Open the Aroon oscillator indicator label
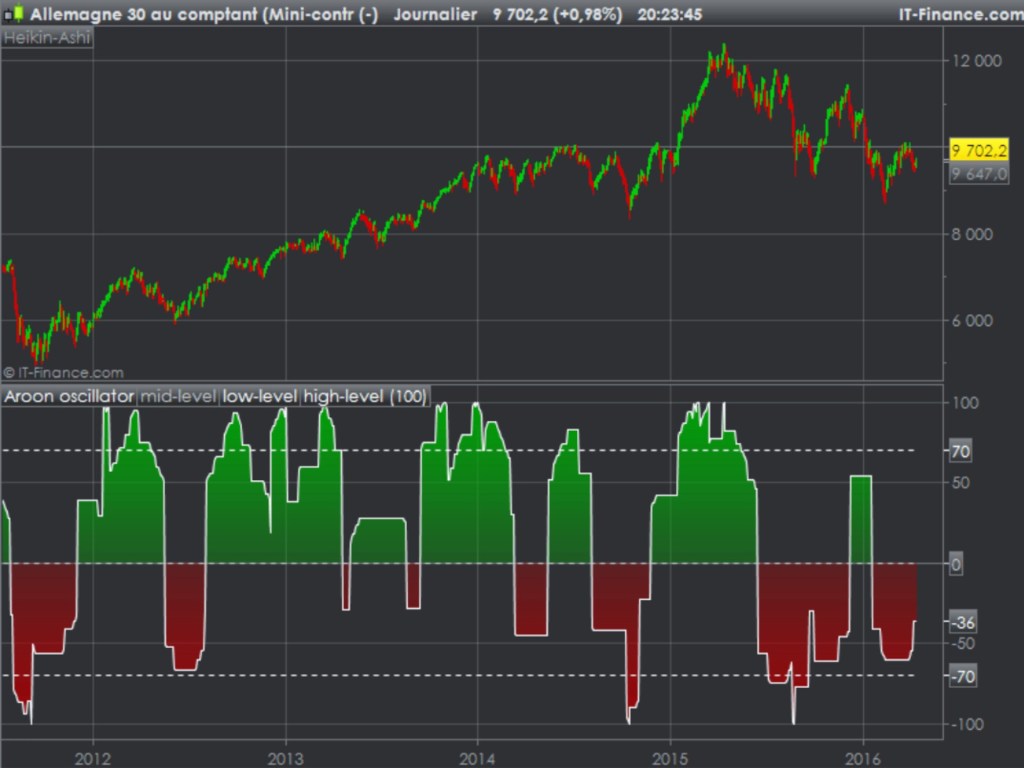 (x=69, y=397)
